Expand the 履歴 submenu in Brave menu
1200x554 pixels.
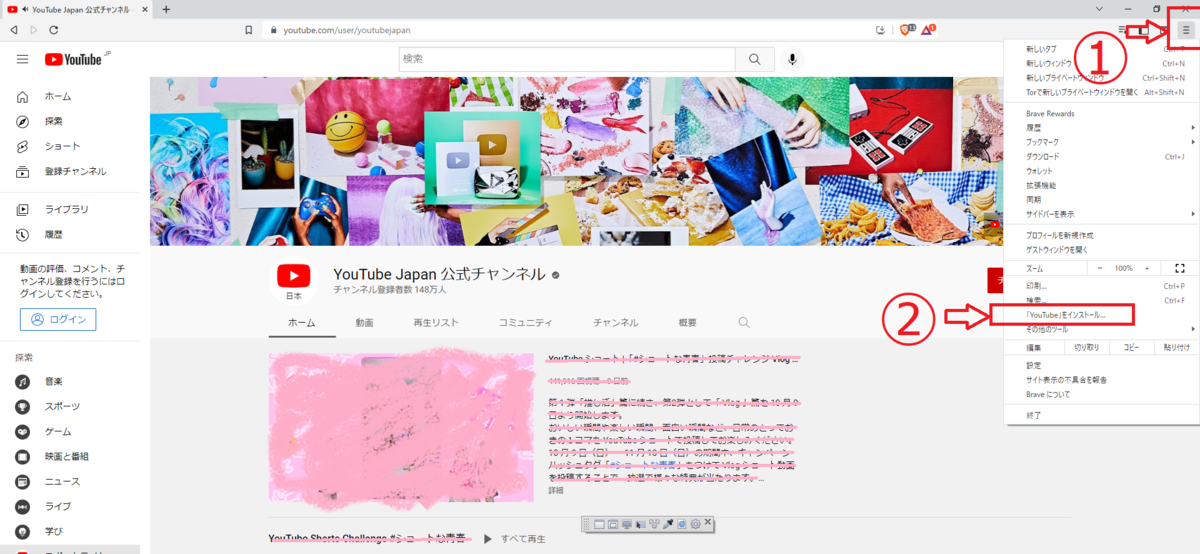click(x=1102, y=128)
